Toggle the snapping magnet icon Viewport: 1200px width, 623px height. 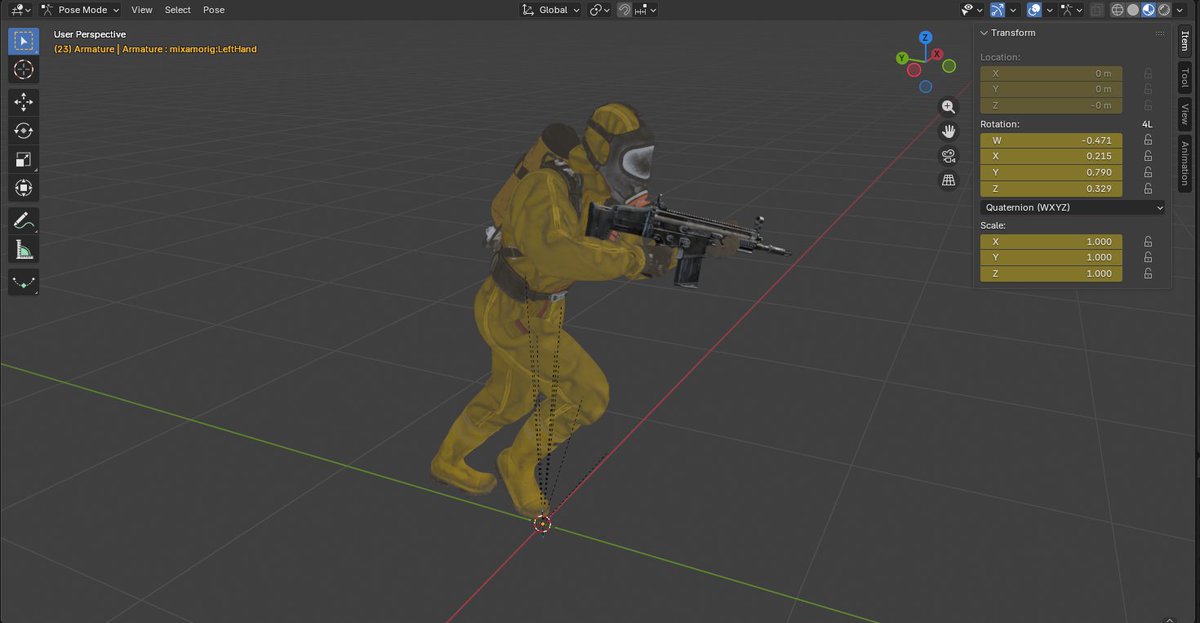(x=624, y=9)
